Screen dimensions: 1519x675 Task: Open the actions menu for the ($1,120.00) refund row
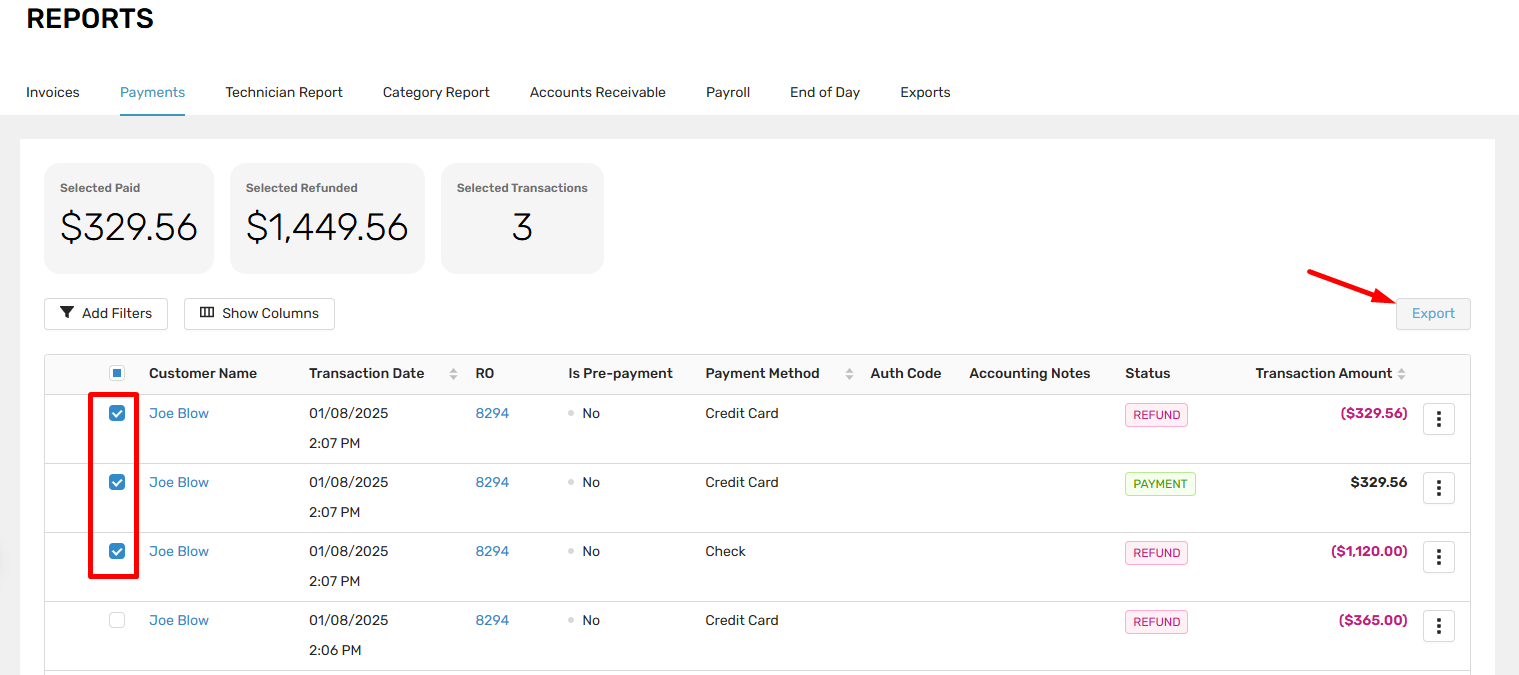pos(1438,557)
